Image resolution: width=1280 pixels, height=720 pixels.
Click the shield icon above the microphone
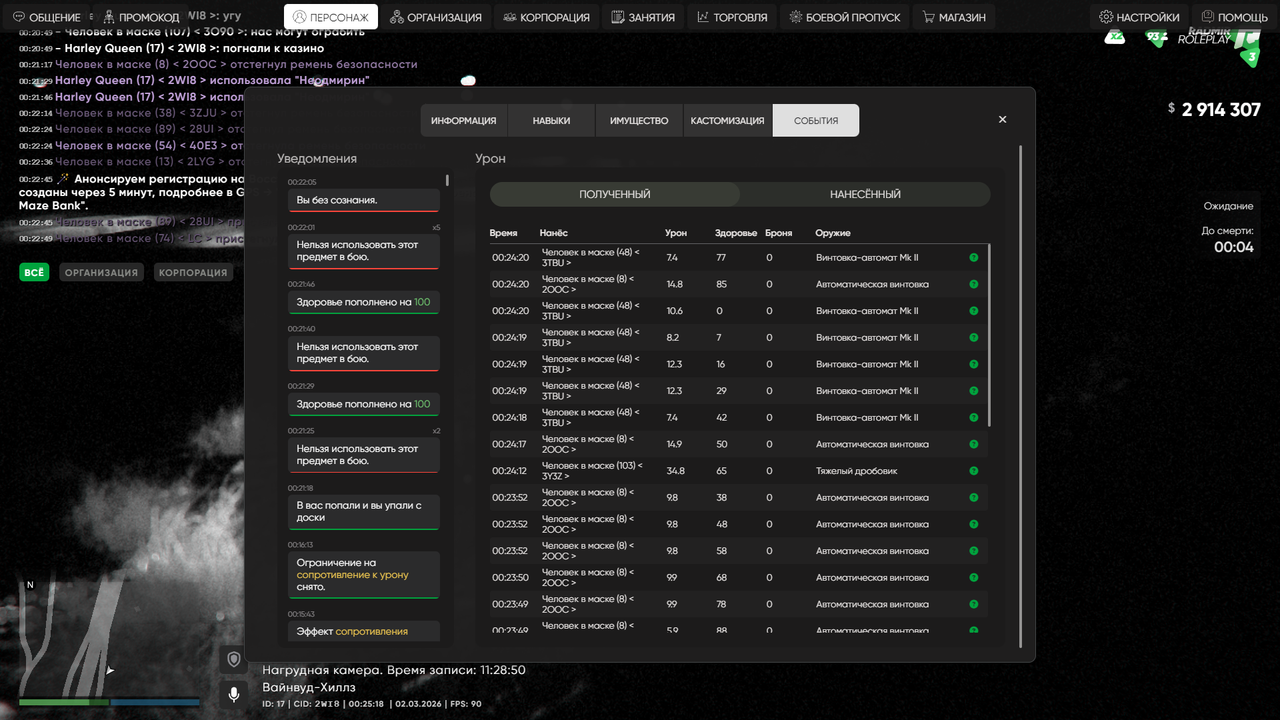point(234,659)
